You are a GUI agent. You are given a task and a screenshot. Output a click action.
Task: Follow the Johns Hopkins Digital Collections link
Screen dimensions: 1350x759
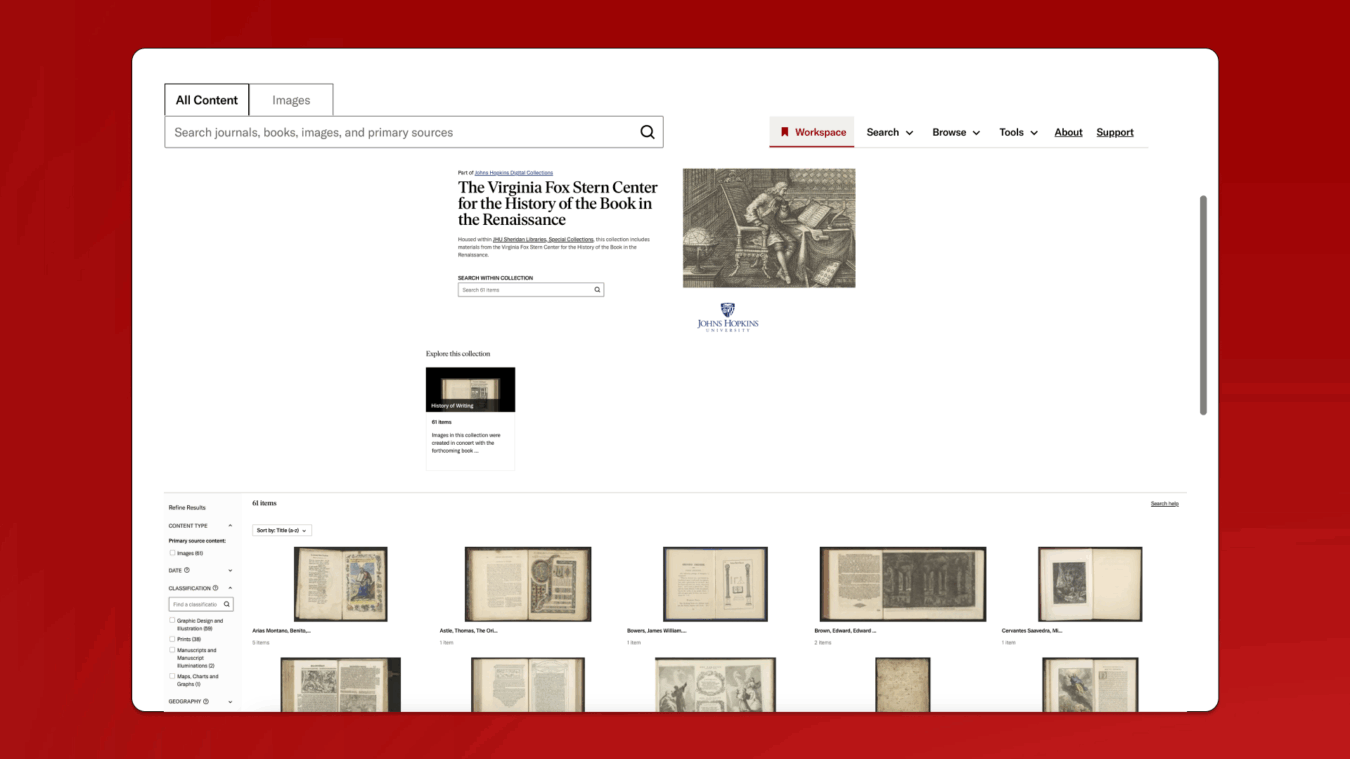[515, 172]
